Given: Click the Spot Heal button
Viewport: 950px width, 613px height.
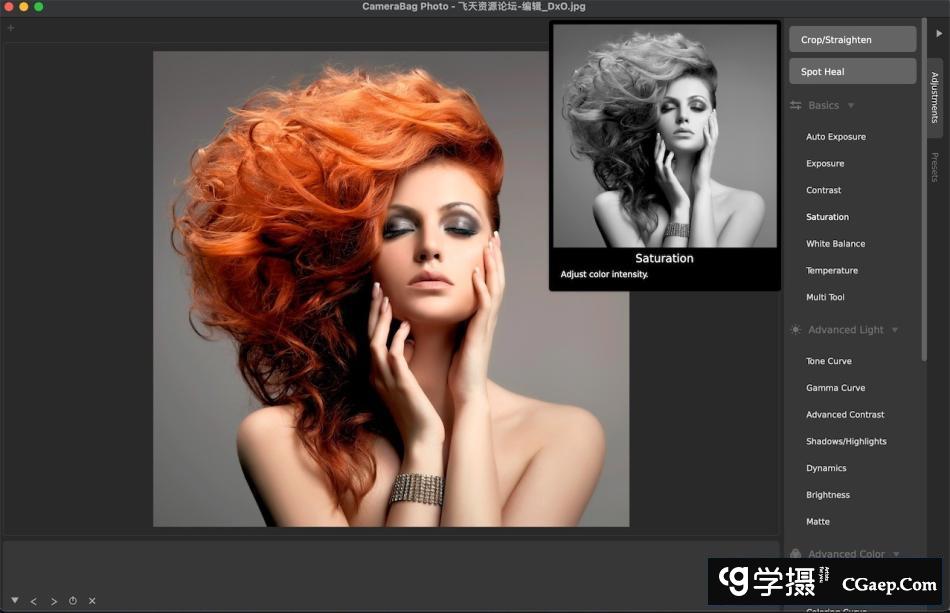Looking at the screenshot, I should point(852,72).
